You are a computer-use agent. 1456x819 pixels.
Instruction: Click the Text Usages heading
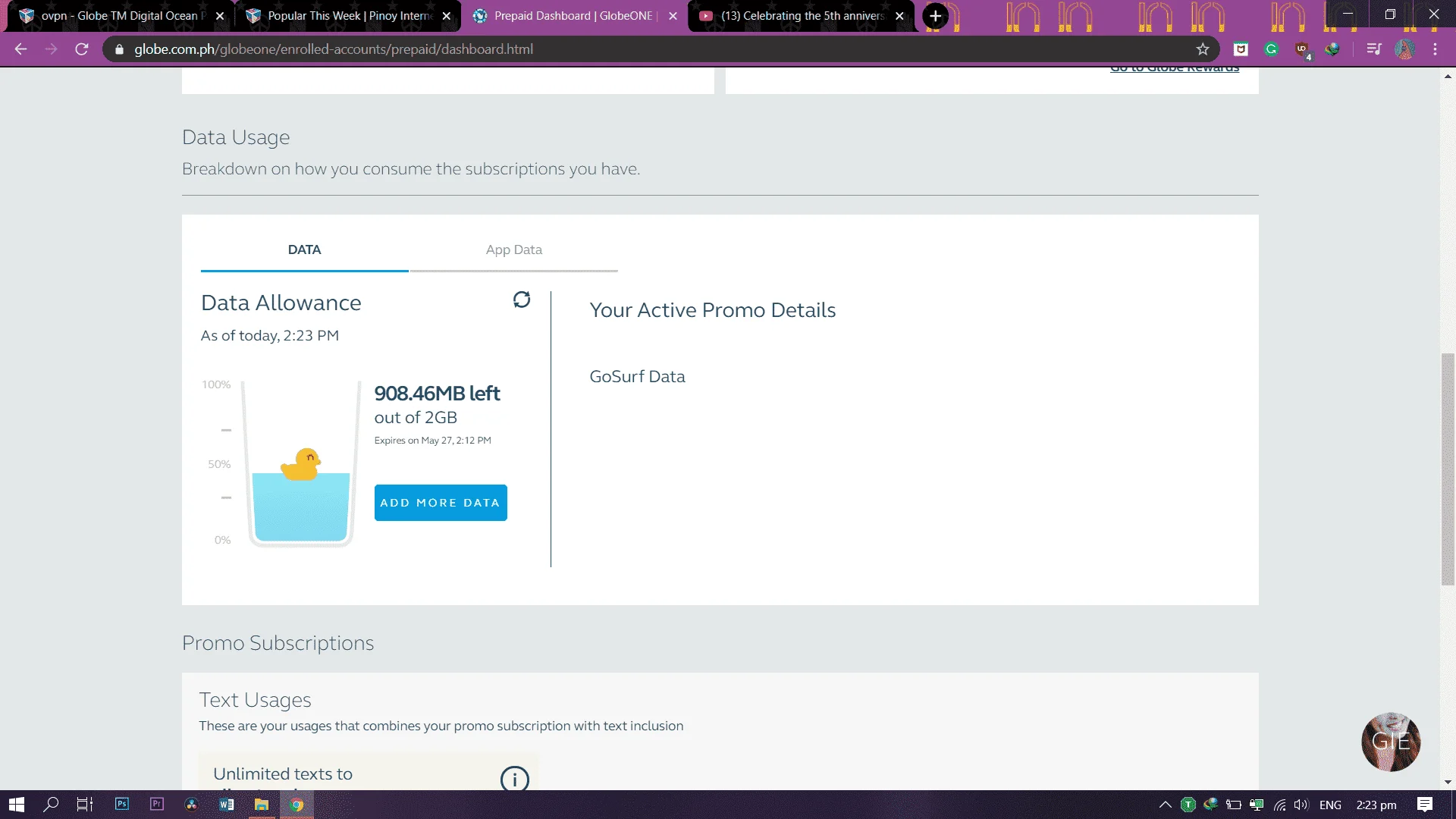tap(255, 700)
